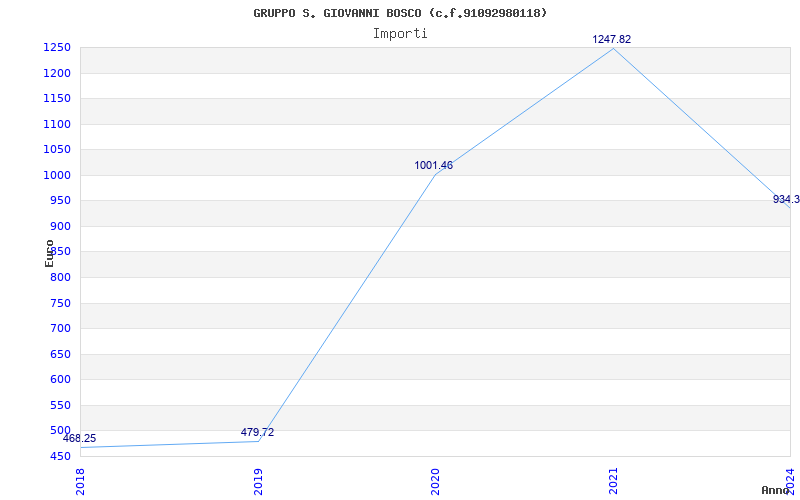This screenshot has width=800, height=500.
Task: Click the 1150 y-axis tick label
Action: click(57, 98)
